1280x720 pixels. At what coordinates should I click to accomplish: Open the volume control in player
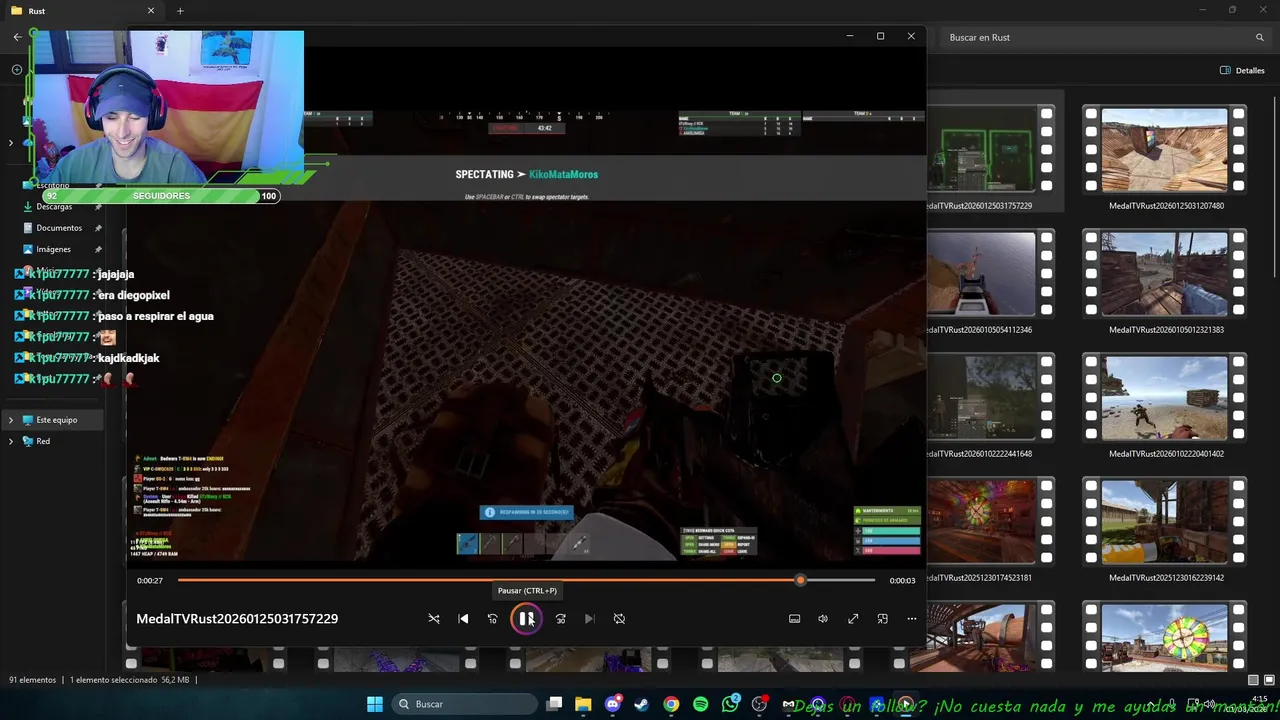[823, 619]
